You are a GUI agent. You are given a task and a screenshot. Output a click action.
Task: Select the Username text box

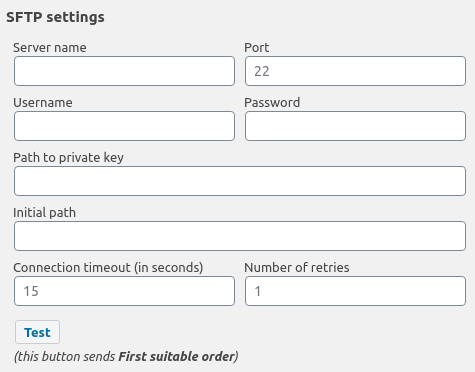(124, 126)
